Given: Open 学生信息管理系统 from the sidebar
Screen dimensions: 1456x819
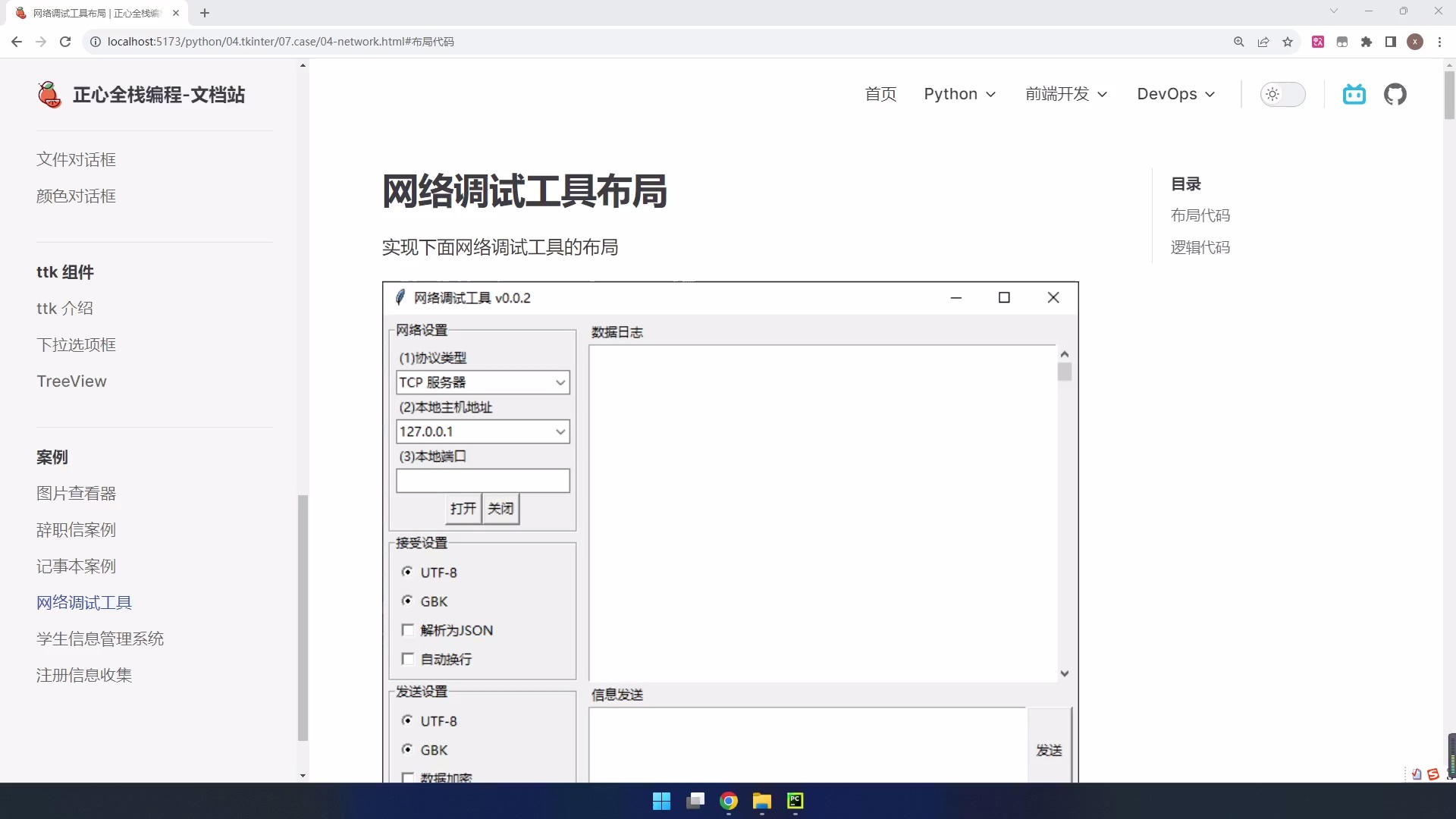Looking at the screenshot, I should 99,639.
